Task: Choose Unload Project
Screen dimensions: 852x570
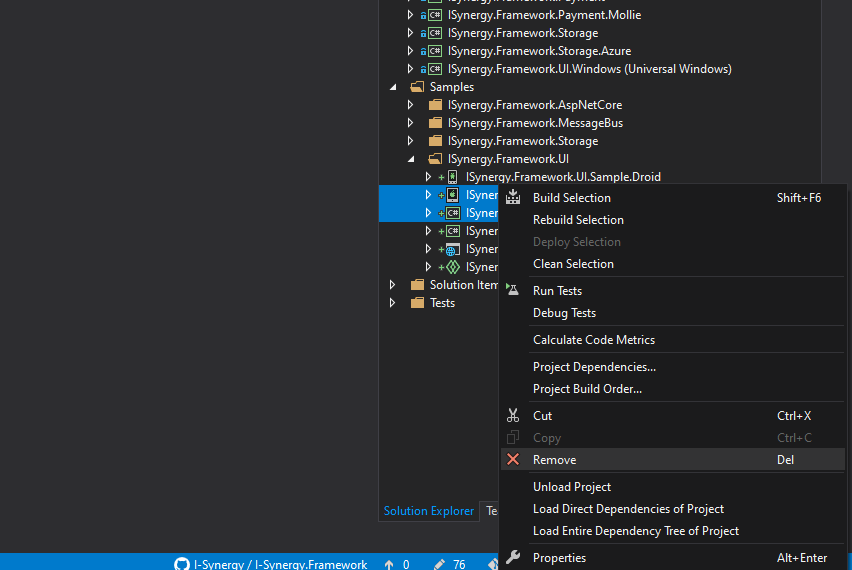Action: click(673, 487)
